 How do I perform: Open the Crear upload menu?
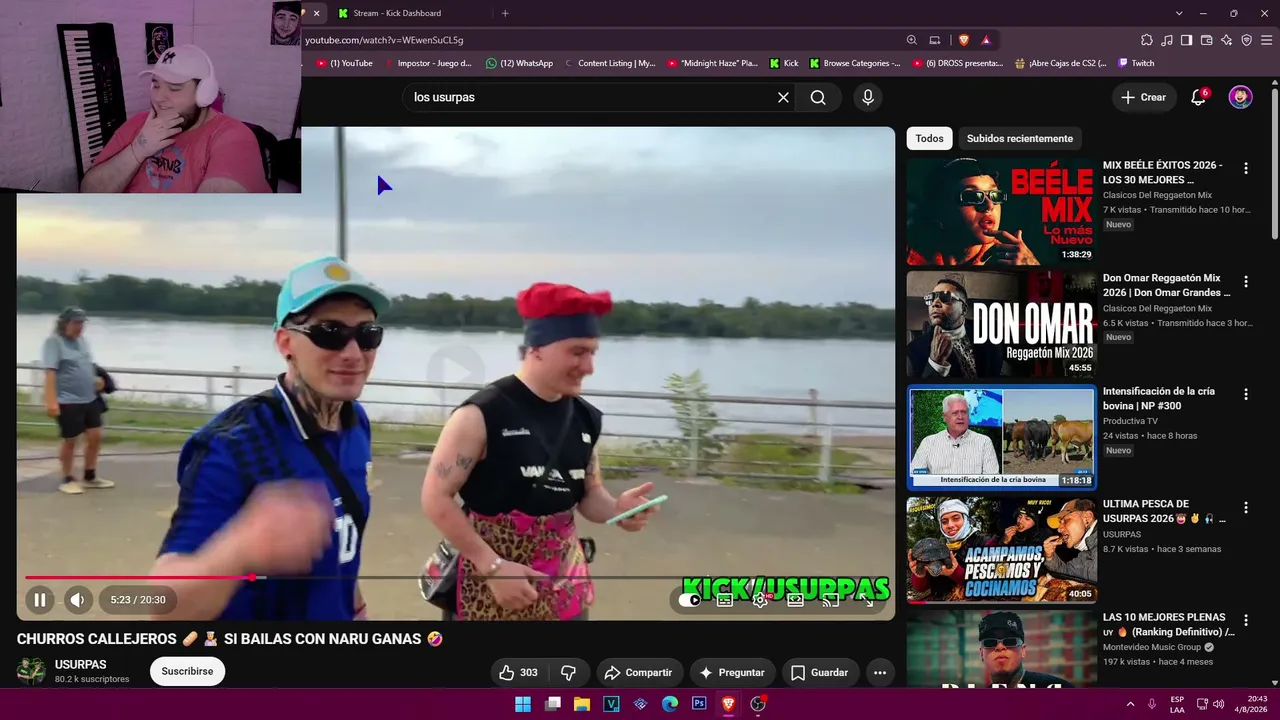[1144, 97]
